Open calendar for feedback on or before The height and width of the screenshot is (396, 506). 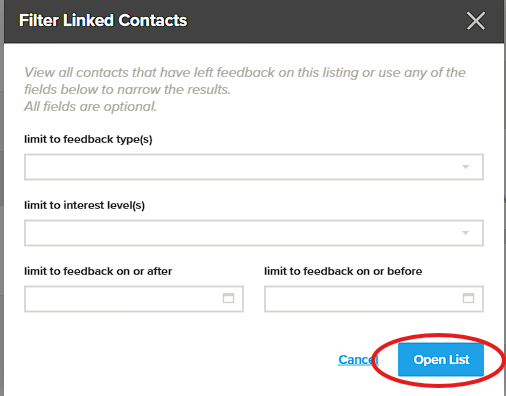click(468, 298)
